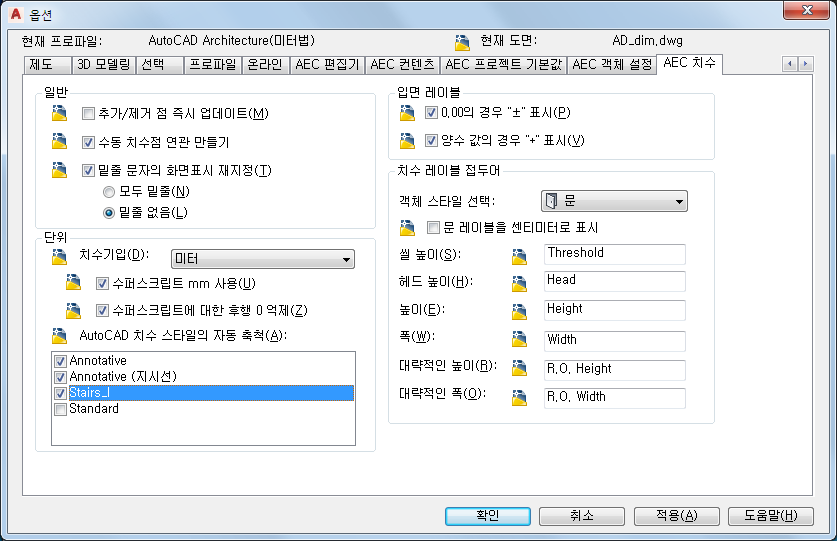Click drawing icon beside 폭(W) field
Image resolution: width=837 pixels, height=541 pixels.
tap(519, 339)
